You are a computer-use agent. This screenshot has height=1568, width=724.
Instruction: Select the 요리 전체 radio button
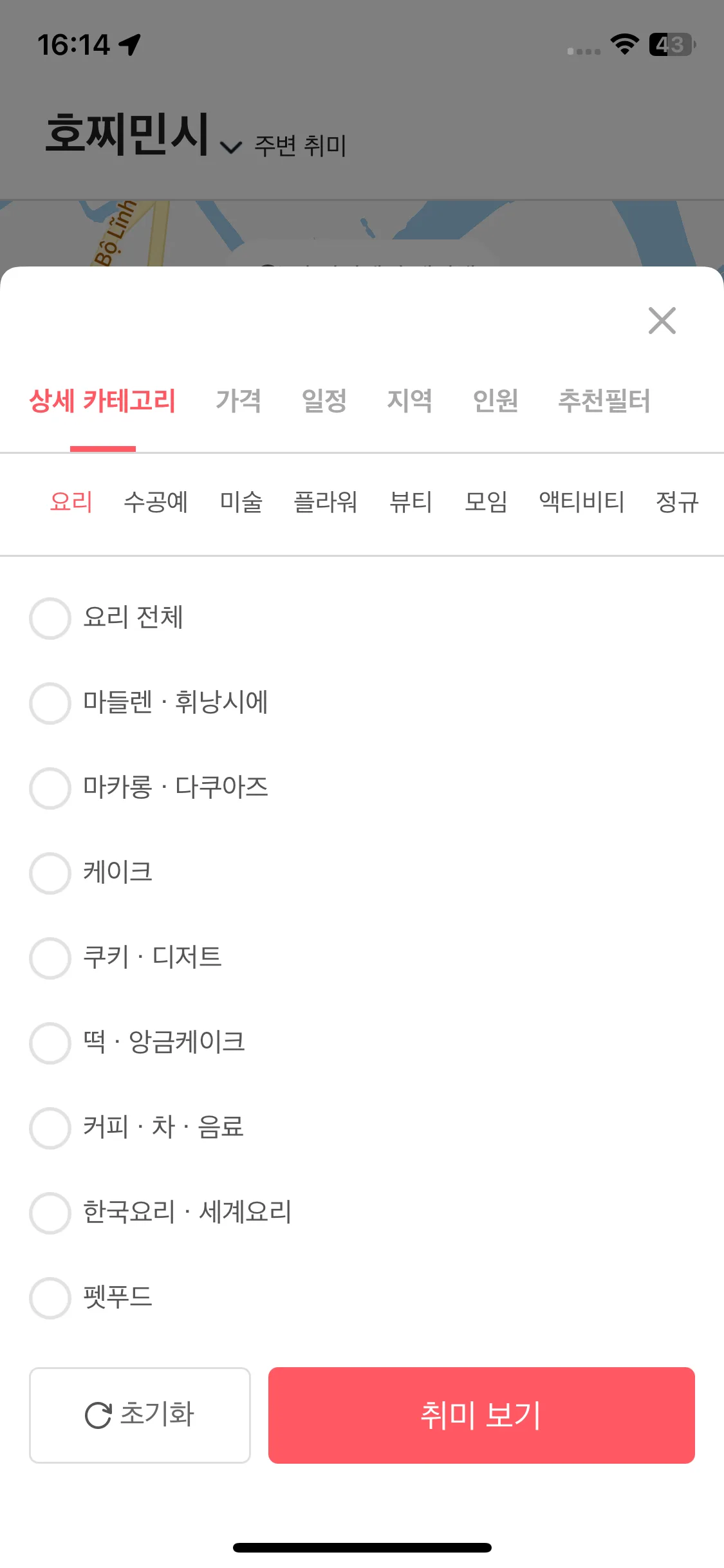[50, 618]
